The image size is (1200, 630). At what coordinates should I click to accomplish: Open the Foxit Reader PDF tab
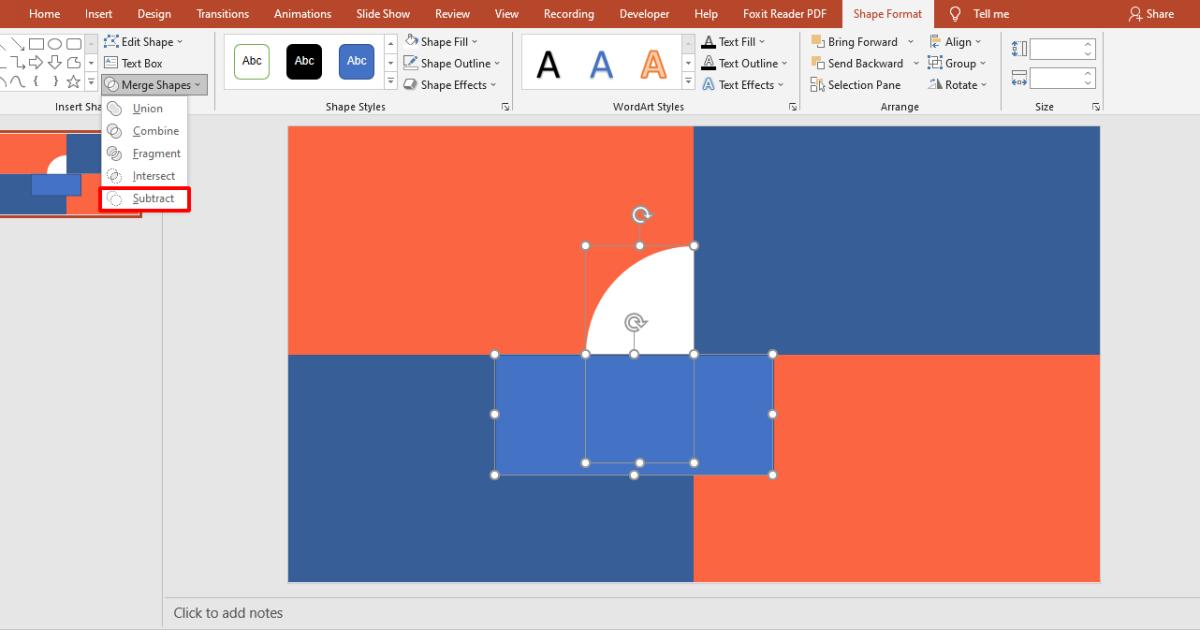click(x=784, y=13)
